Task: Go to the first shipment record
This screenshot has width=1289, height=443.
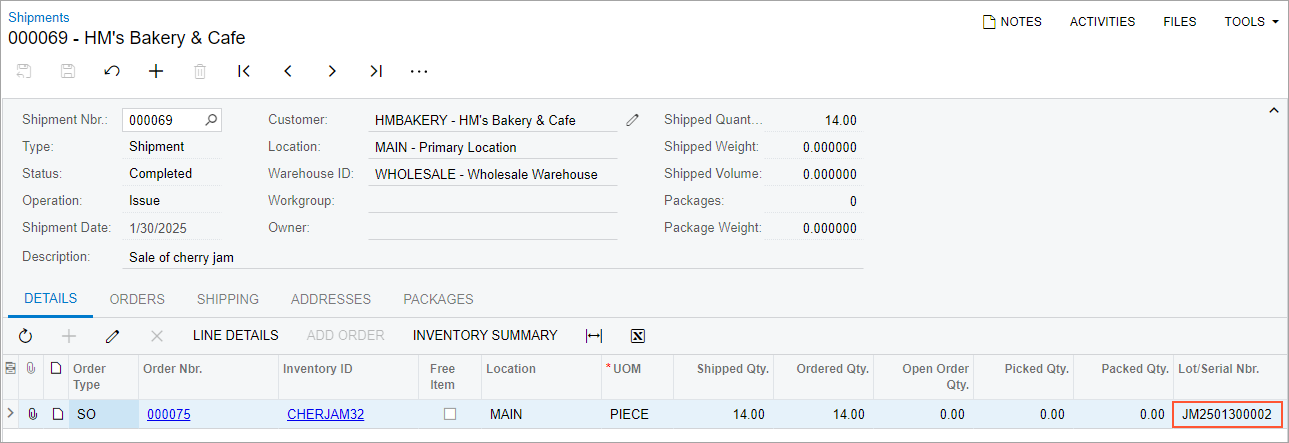Action: click(x=244, y=71)
